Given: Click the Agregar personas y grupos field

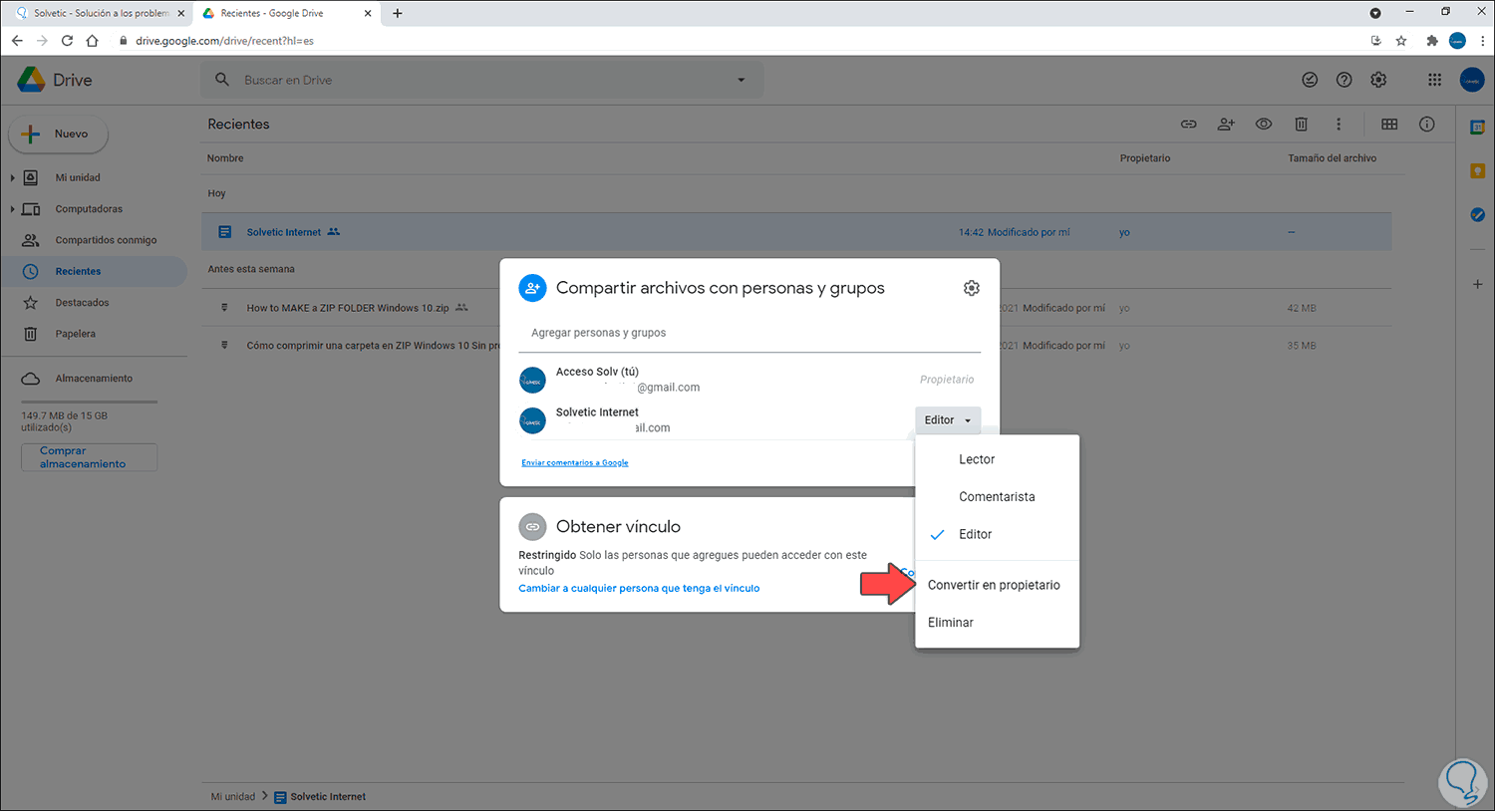Looking at the screenshot, I should pyautogui.click(x=749, y=333).
